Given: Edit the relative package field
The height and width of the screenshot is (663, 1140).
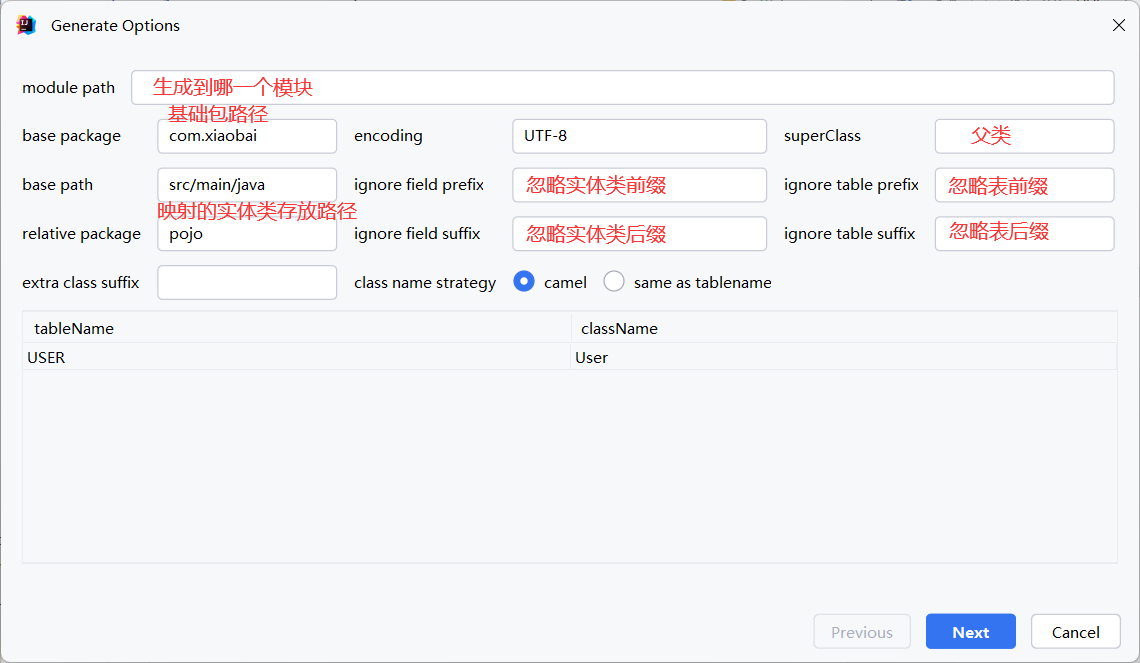Looking at the screenshot, I should 246,234.
